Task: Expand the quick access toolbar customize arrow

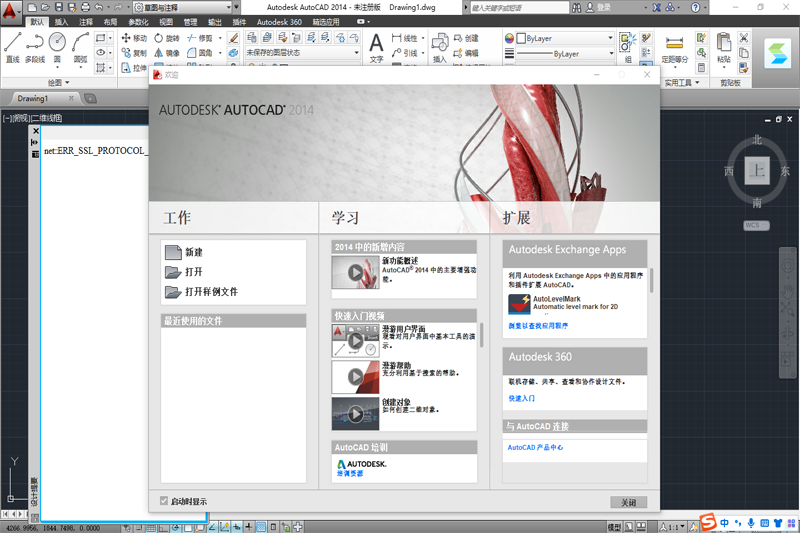Action: (237, 7)
